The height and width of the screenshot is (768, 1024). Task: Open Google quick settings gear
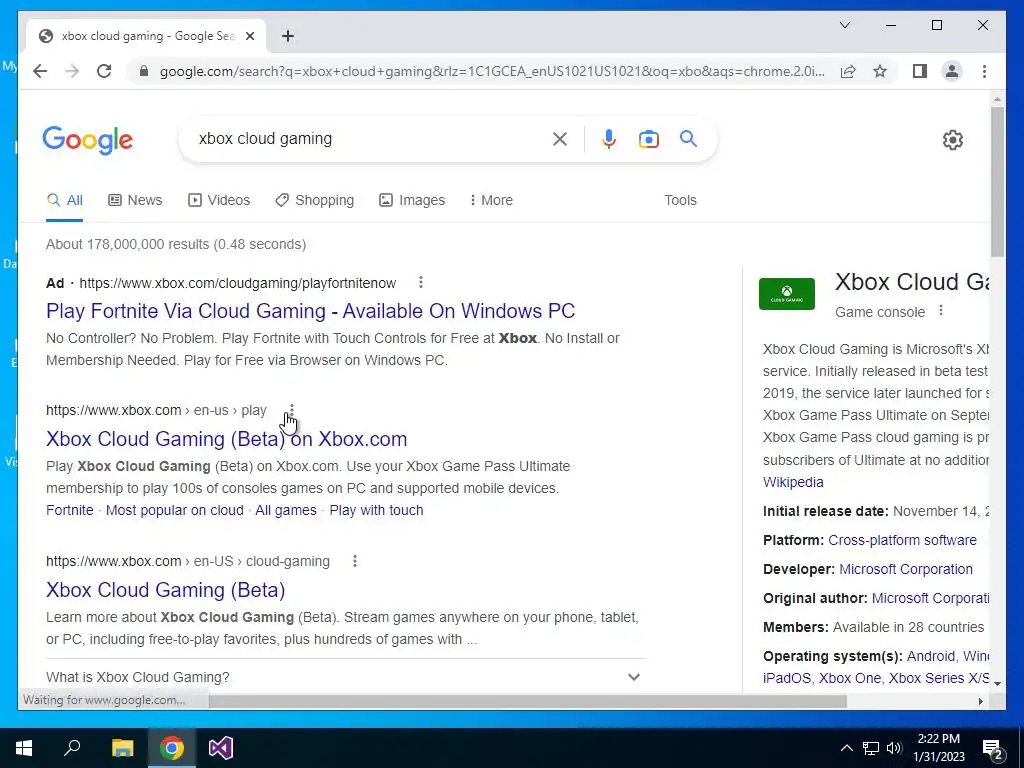953,139
